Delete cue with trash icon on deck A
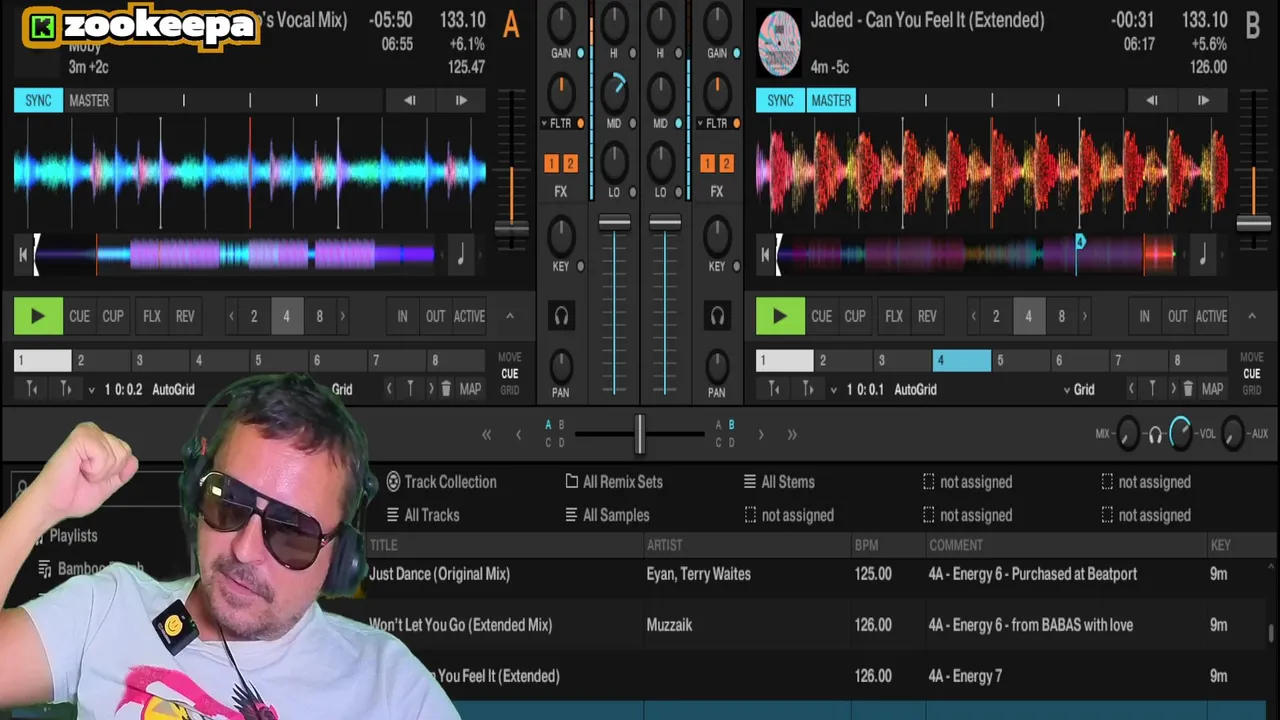Screen dimensions: 1280x720 click(x=446, y=389)
